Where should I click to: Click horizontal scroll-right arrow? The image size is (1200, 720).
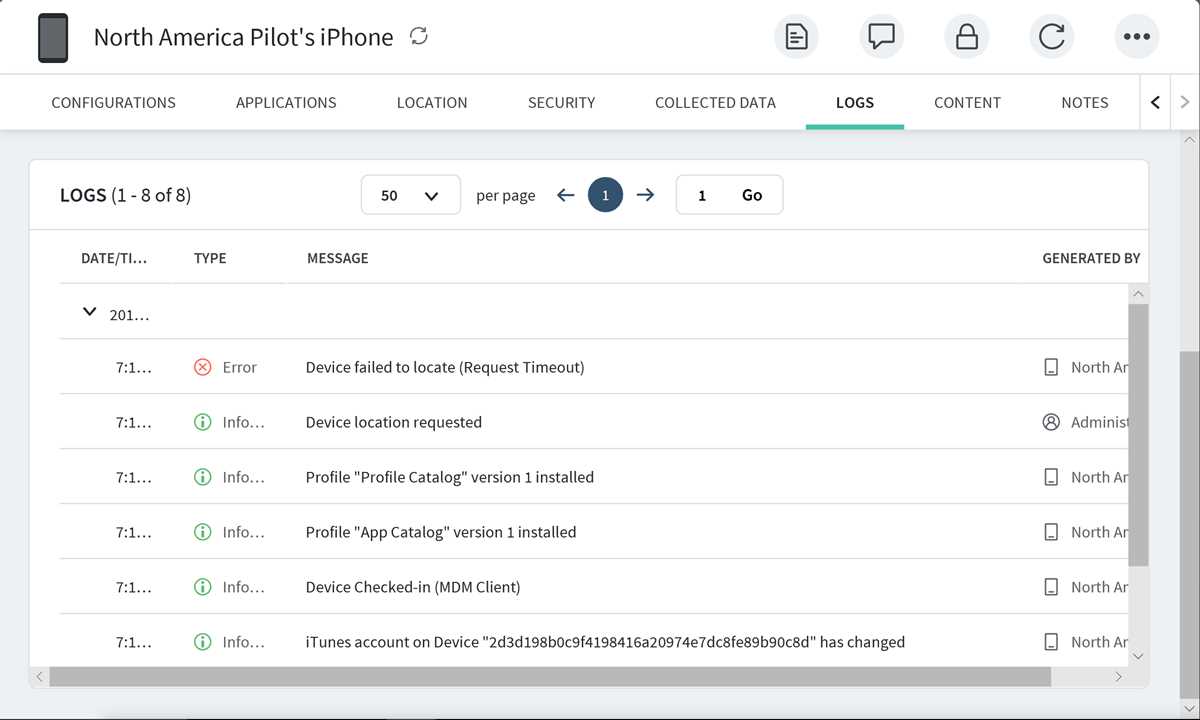tap(1118, 677)
